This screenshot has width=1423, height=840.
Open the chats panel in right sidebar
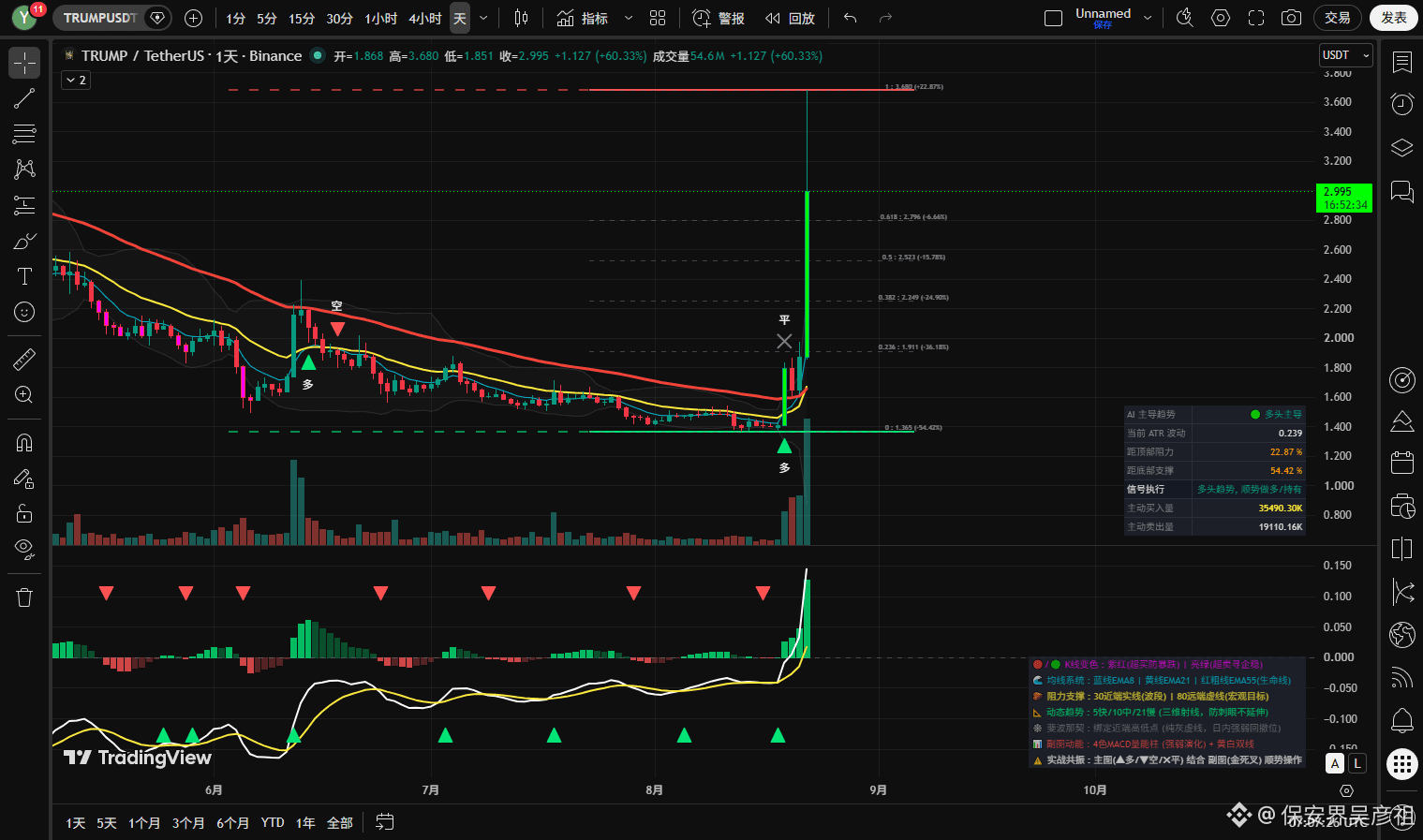coord(1402,192)
